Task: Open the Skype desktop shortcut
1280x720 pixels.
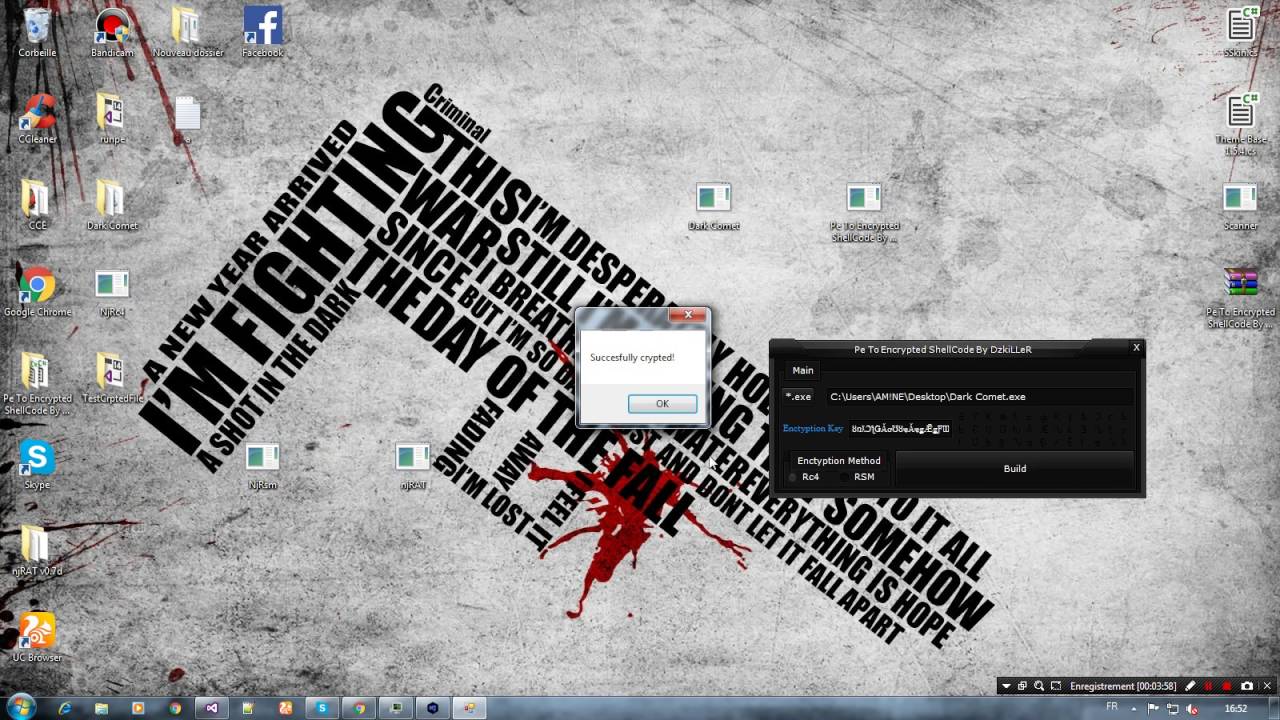Action: pos(37,465)
